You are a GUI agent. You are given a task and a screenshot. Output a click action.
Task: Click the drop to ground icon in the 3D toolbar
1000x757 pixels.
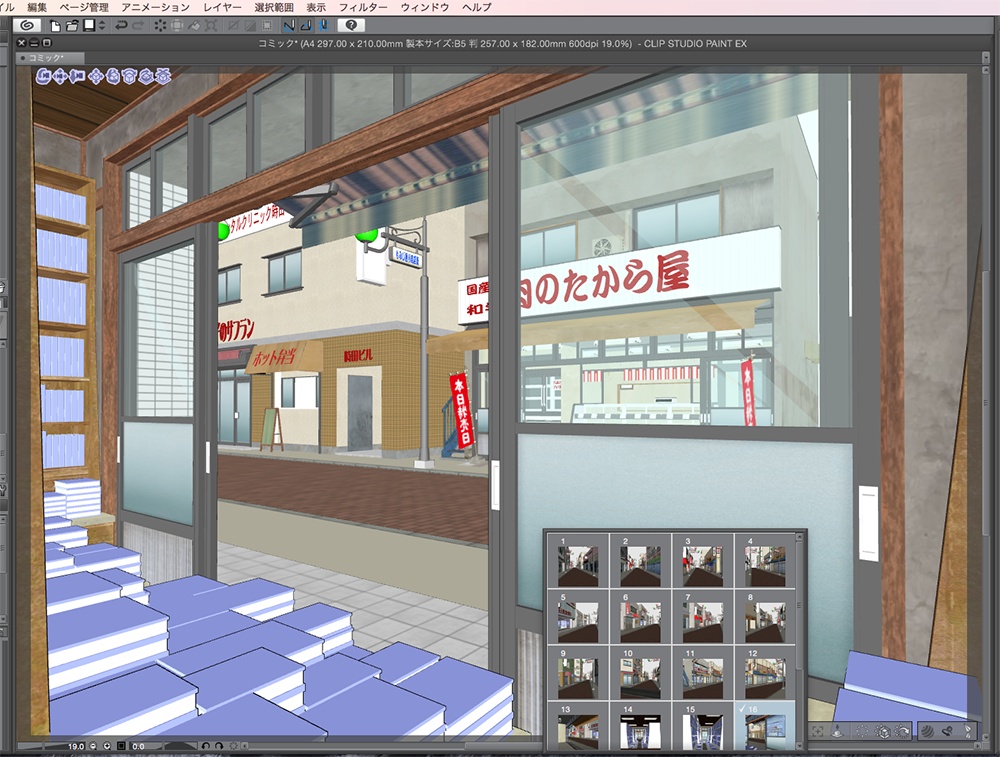(x=837, y=731)
